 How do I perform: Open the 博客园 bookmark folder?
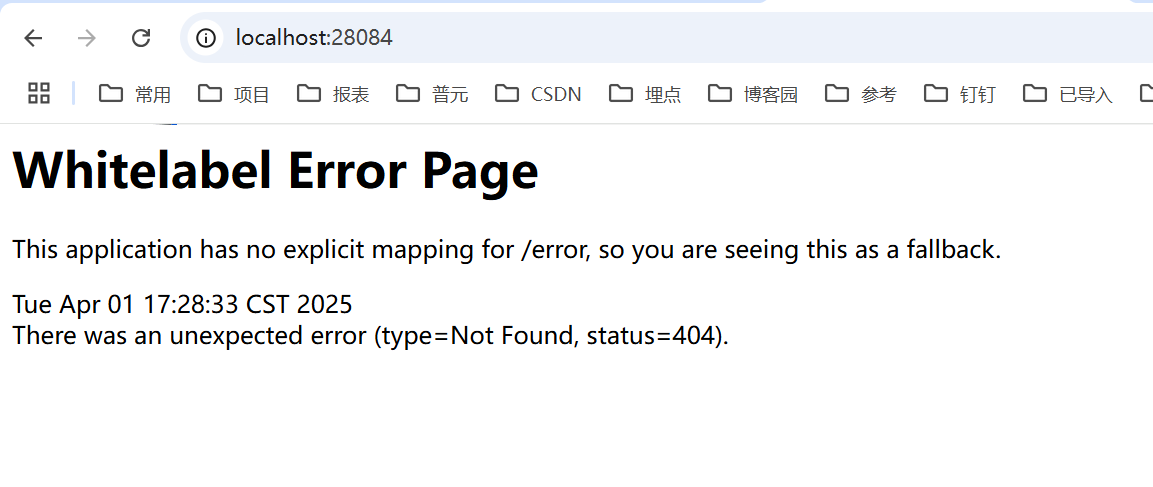click(x=753, y=94)
